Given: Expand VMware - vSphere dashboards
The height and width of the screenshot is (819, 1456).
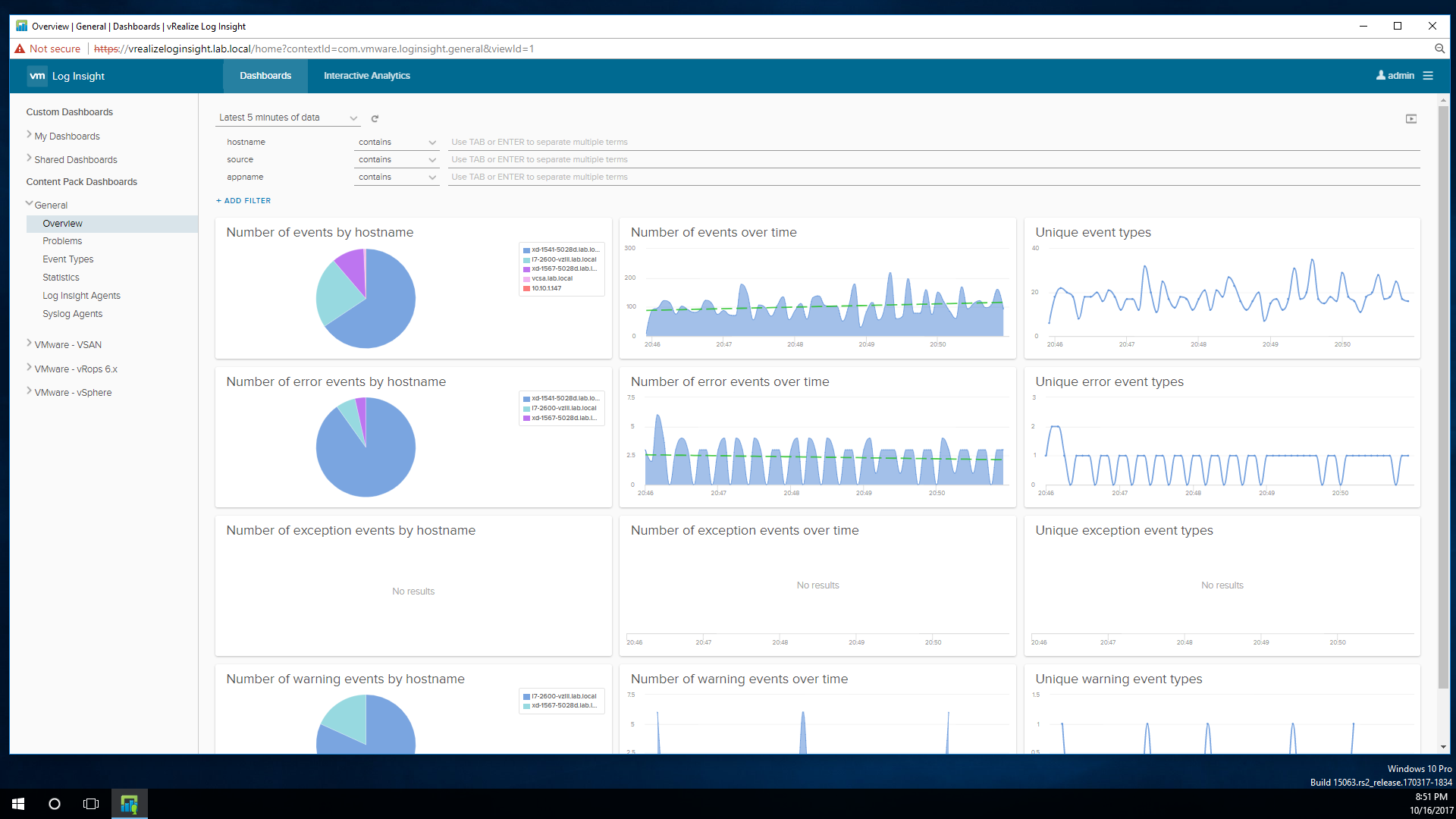Looking at the screenshot, I should 29,391.
